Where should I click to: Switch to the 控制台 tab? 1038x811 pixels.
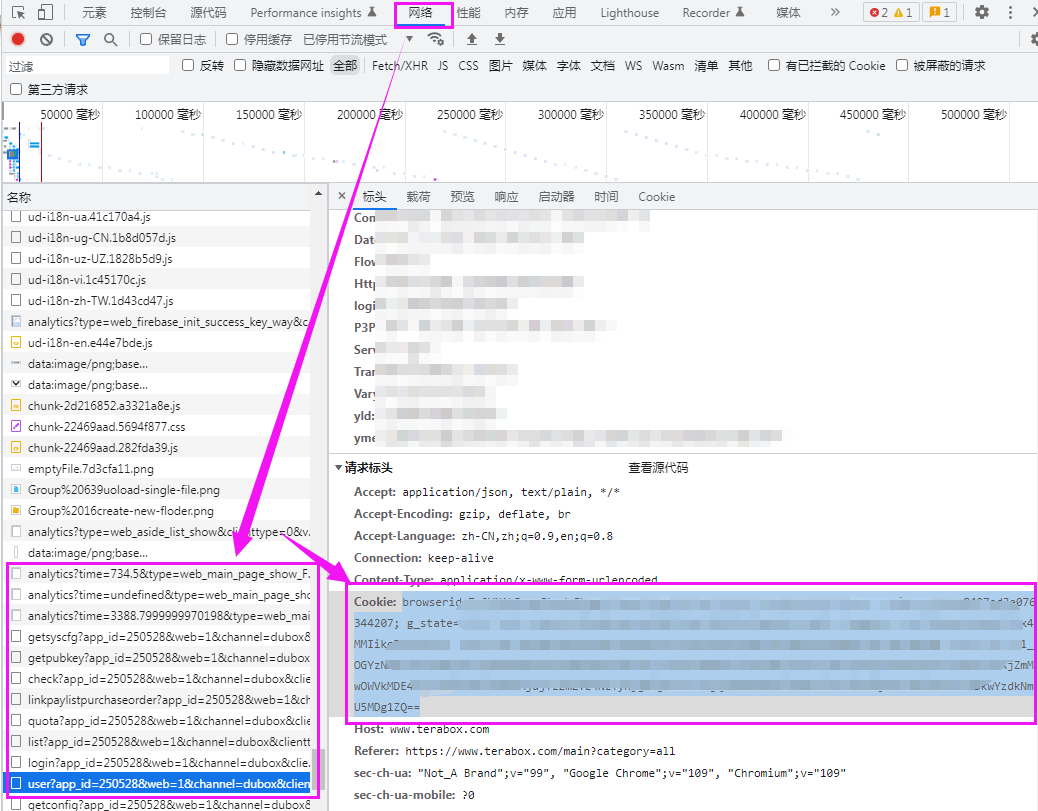[x=148, y=13]
